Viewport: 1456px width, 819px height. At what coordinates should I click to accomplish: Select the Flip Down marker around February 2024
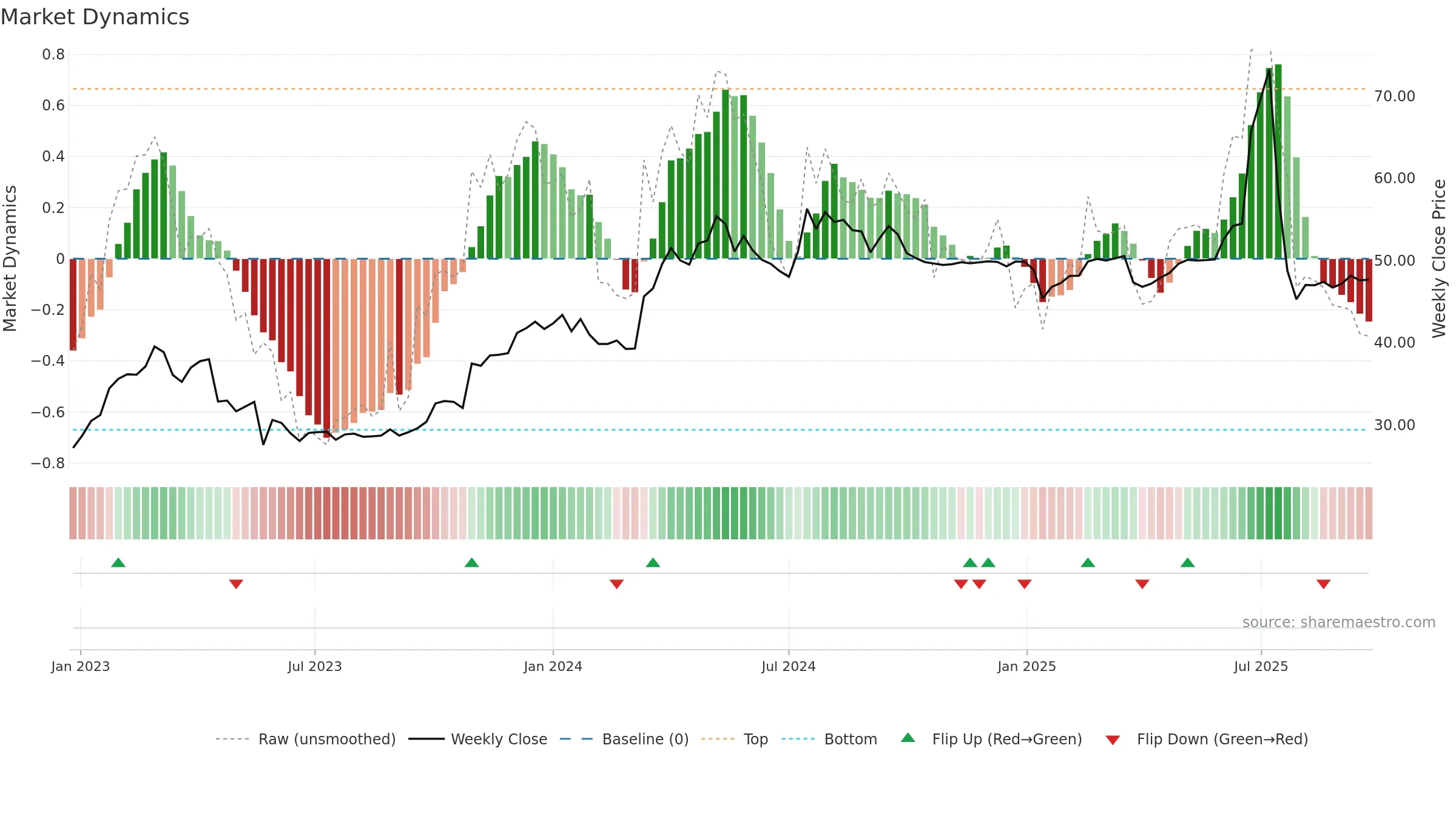616,584
